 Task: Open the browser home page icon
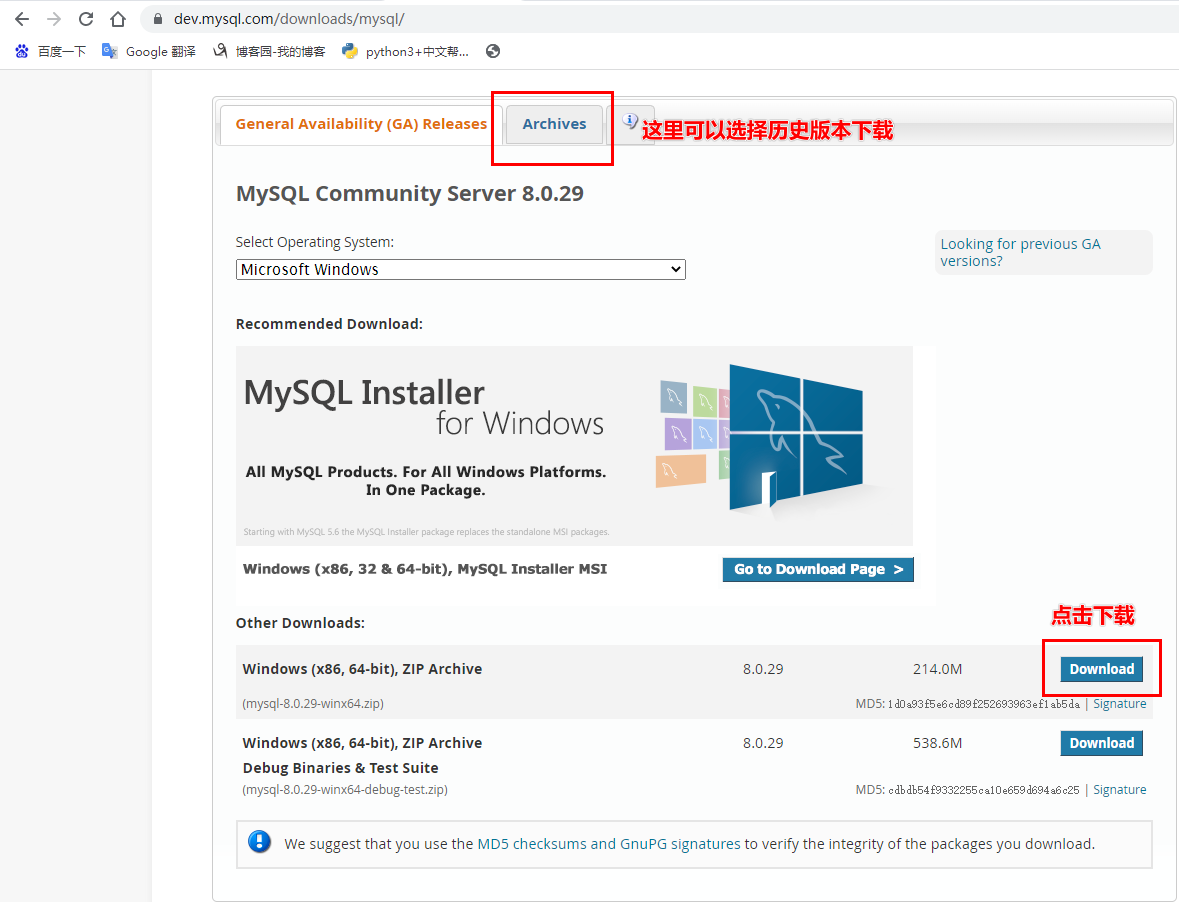tap(118, 19)
